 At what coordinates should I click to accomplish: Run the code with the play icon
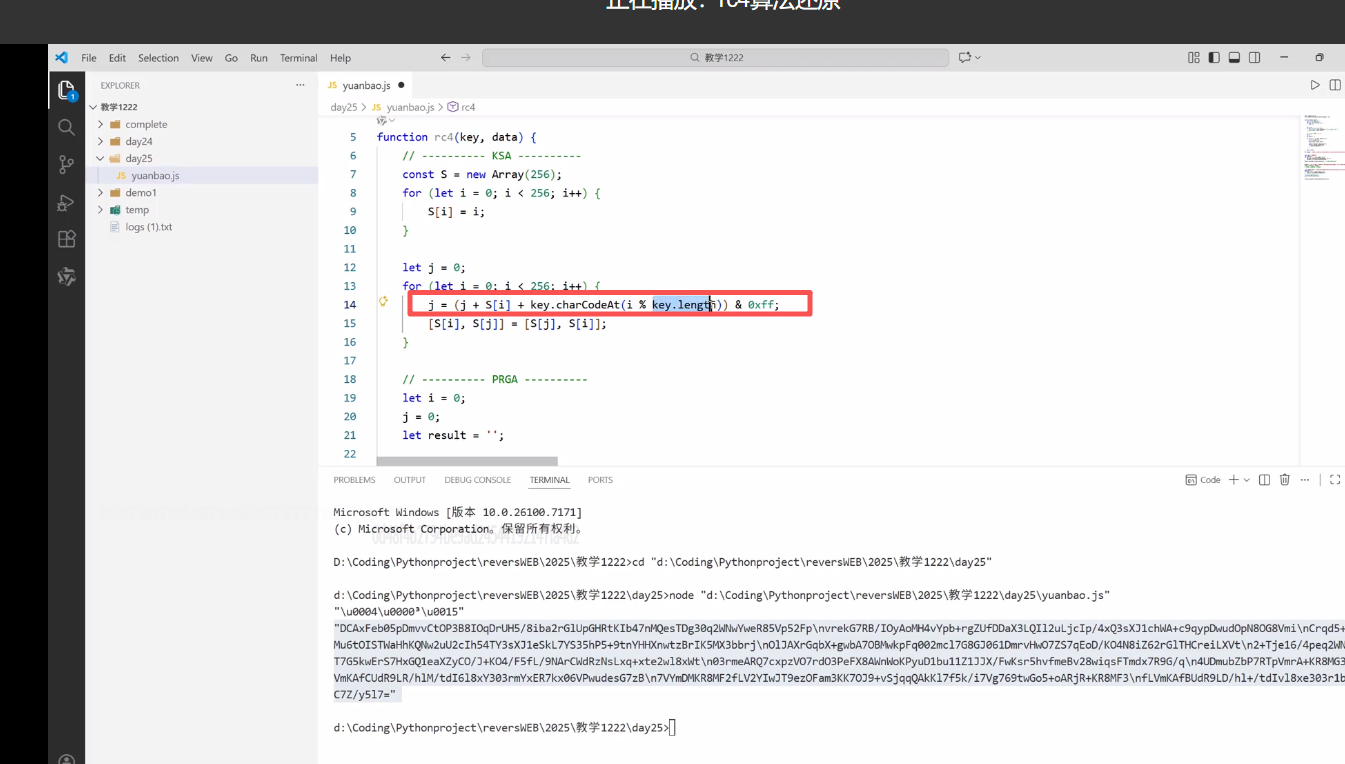[1315, 85]
